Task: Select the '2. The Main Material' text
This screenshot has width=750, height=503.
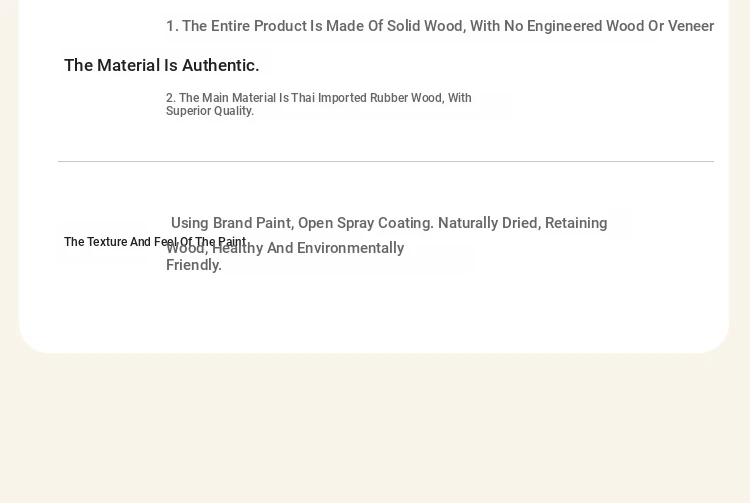Action: 319,104
